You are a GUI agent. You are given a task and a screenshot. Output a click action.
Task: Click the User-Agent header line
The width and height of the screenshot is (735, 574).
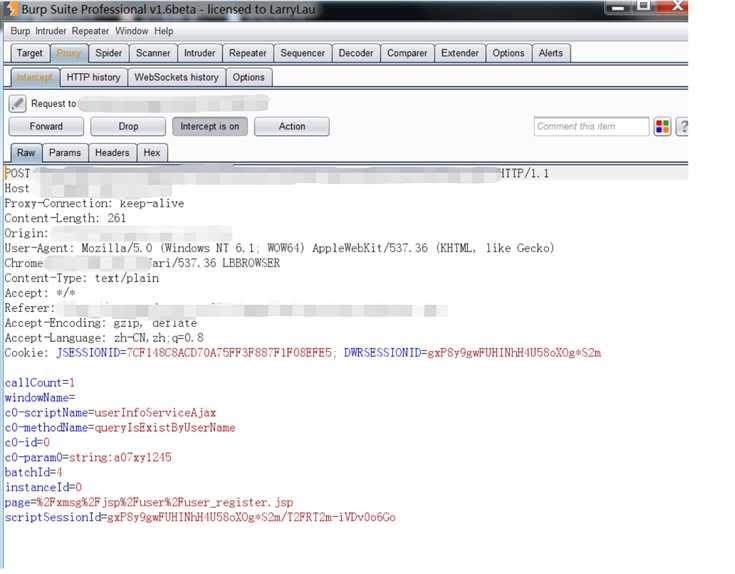coord(279,248)
